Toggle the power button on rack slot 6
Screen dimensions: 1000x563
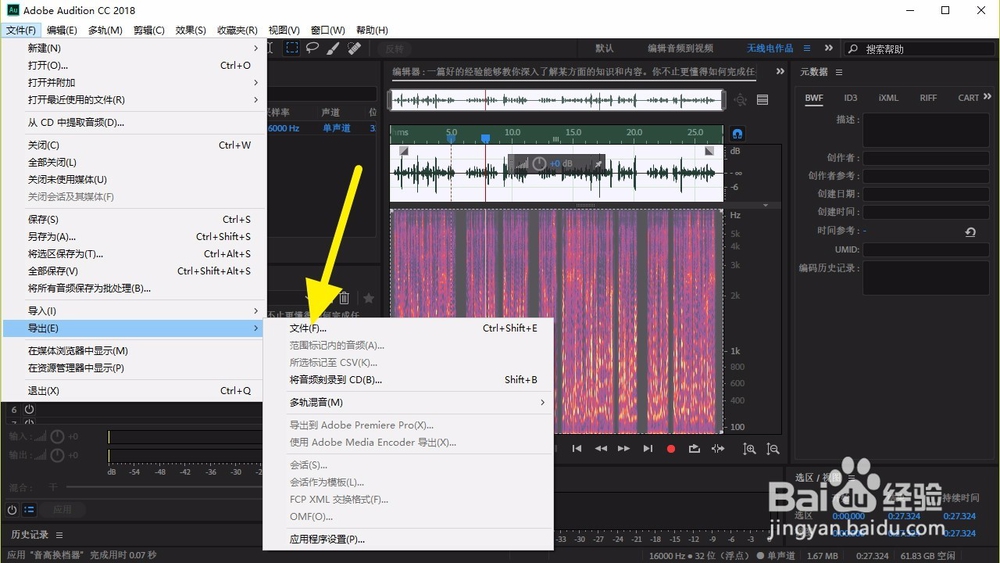pos(29,409)
